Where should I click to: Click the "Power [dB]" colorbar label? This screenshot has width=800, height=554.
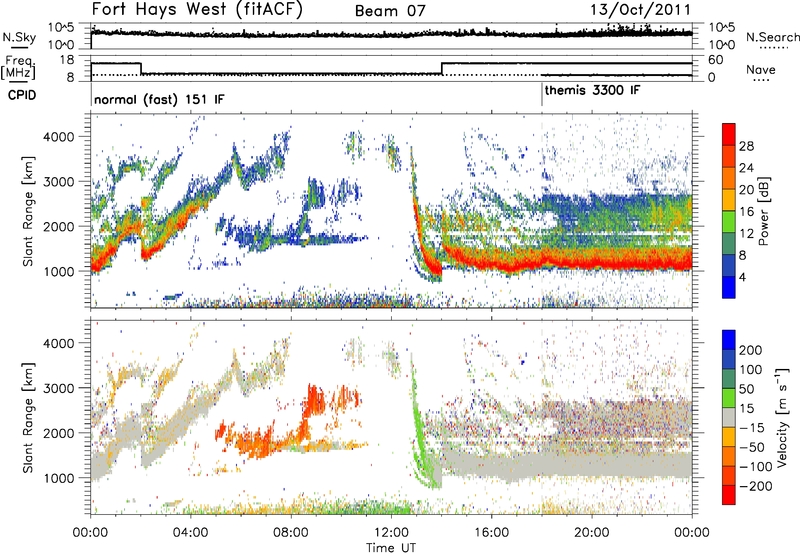point(763,212)
